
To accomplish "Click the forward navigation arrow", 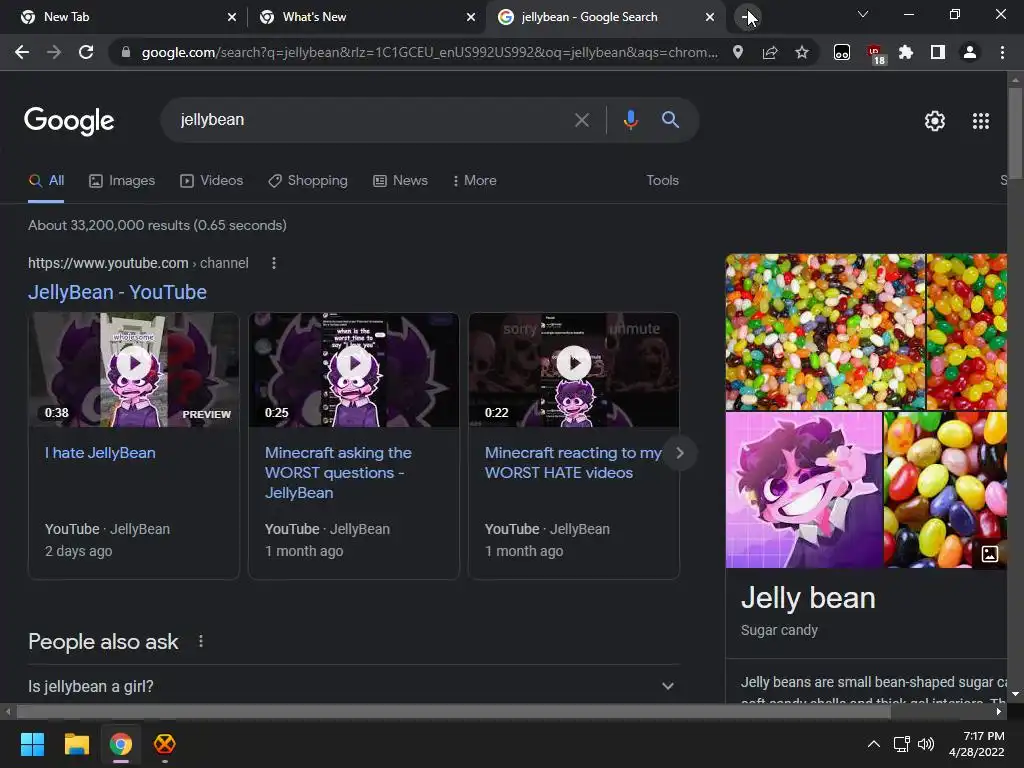I will [x=54, y=52].
